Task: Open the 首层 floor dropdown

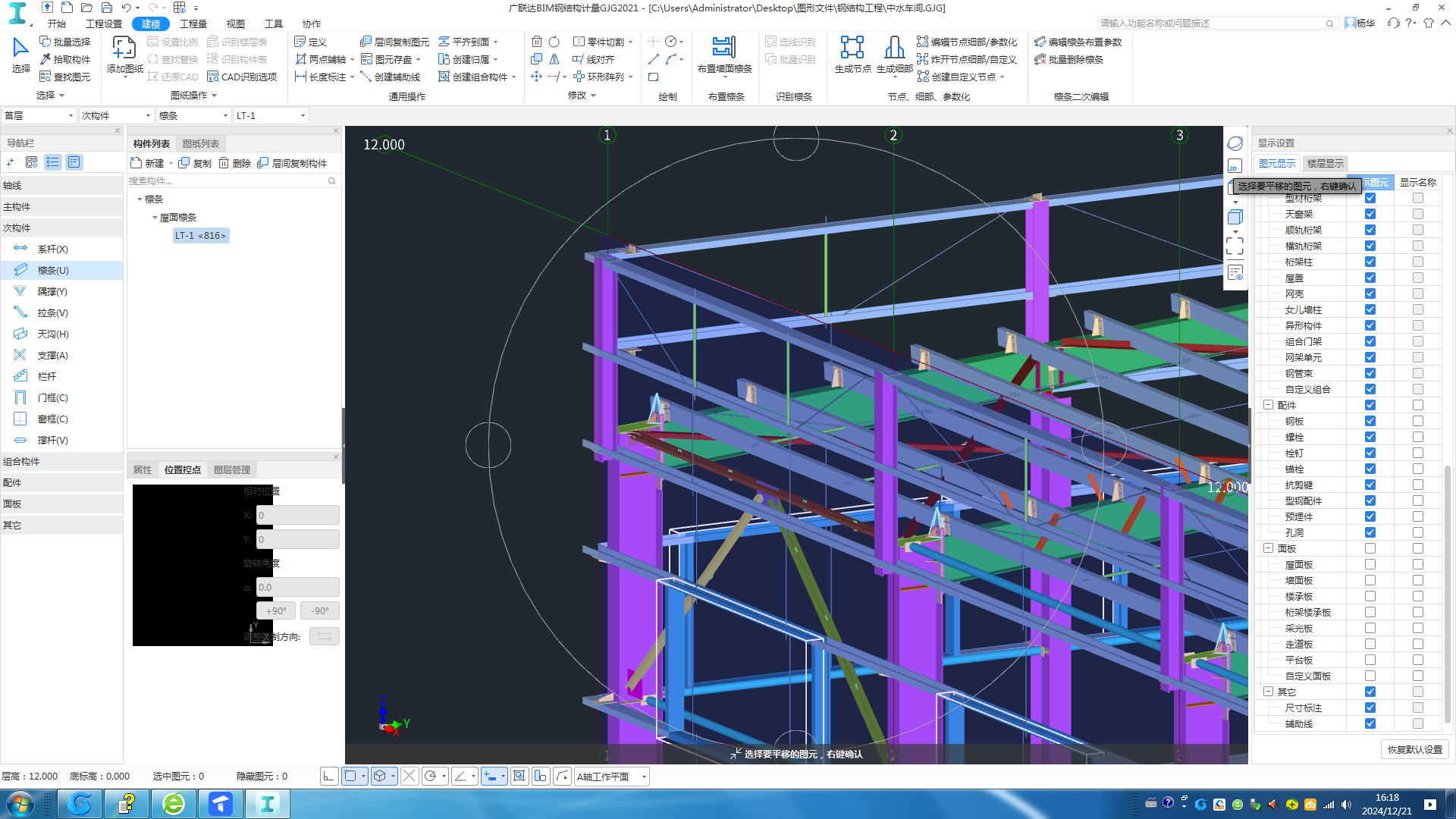Action: pyautogui.click(x=39, y=115)
